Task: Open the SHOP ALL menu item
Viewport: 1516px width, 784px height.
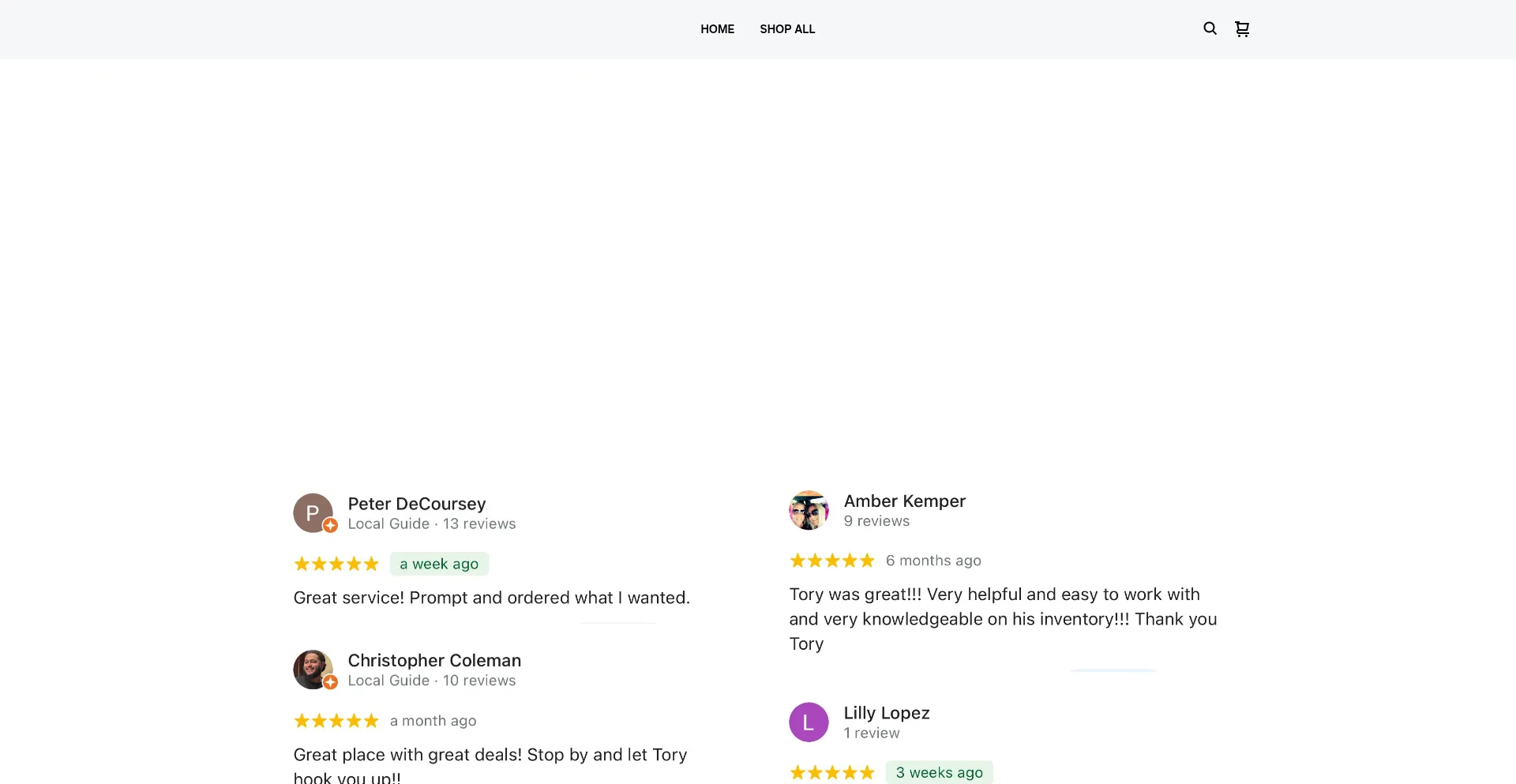Action: pos(787,29)
